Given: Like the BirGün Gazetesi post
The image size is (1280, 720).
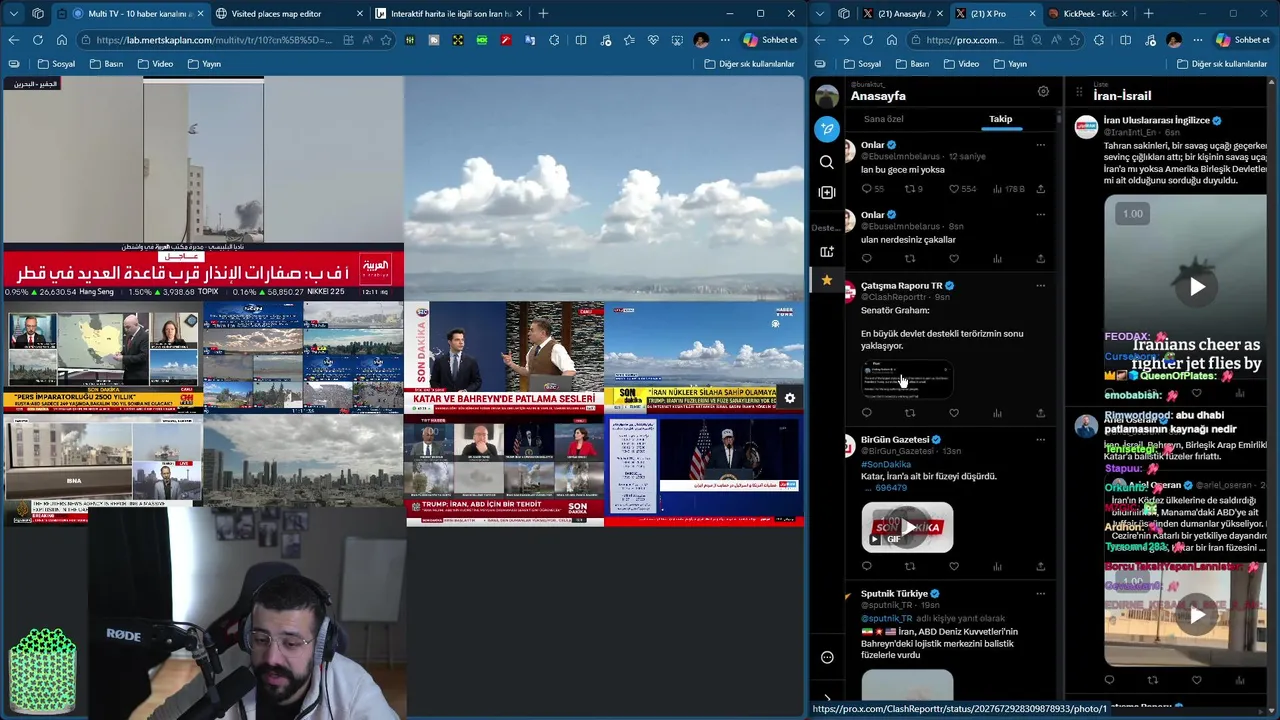Looking at the screenshot, I should point(954,566).
